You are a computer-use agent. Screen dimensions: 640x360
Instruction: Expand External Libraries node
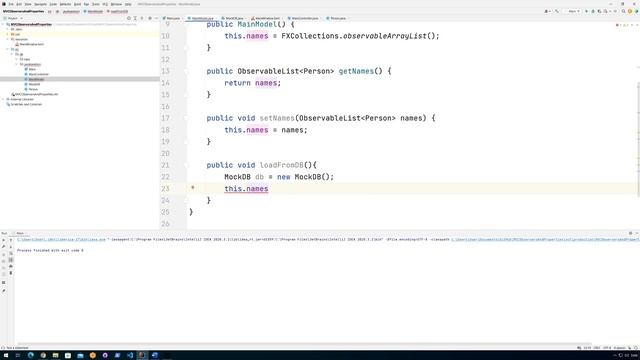pos(3,99)
